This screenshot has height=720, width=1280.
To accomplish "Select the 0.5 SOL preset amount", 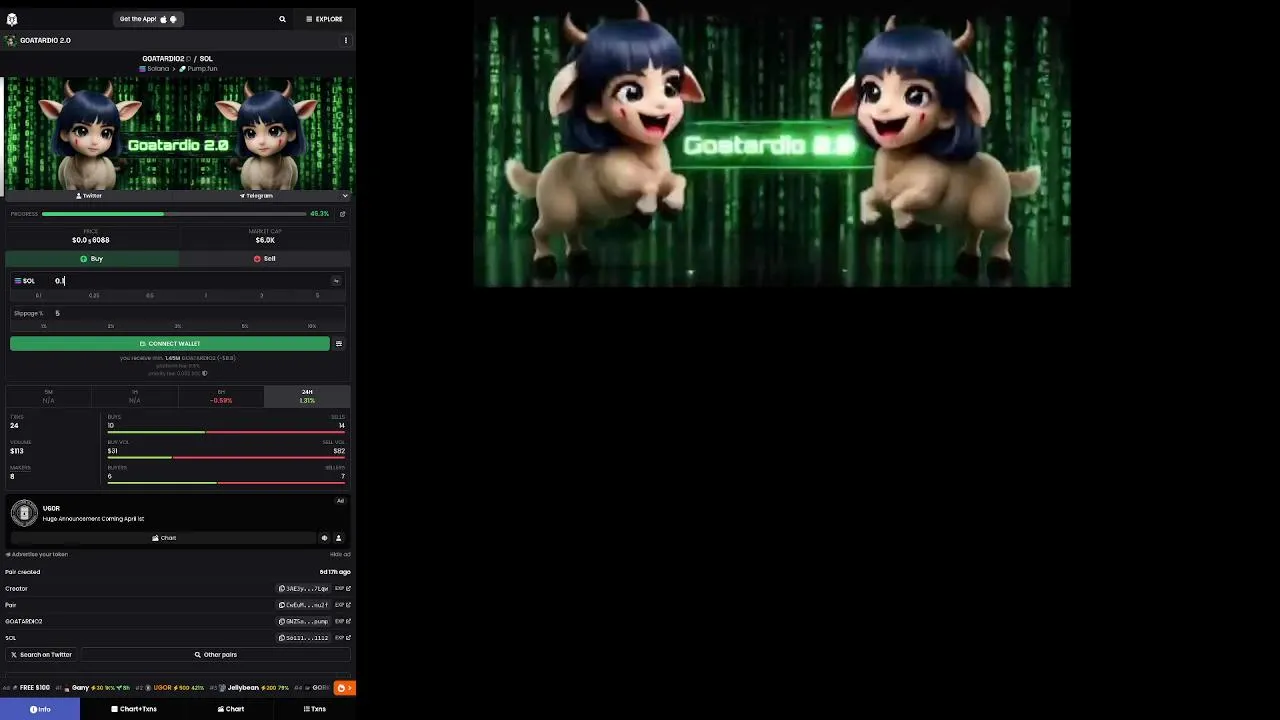I will point(150,296).
